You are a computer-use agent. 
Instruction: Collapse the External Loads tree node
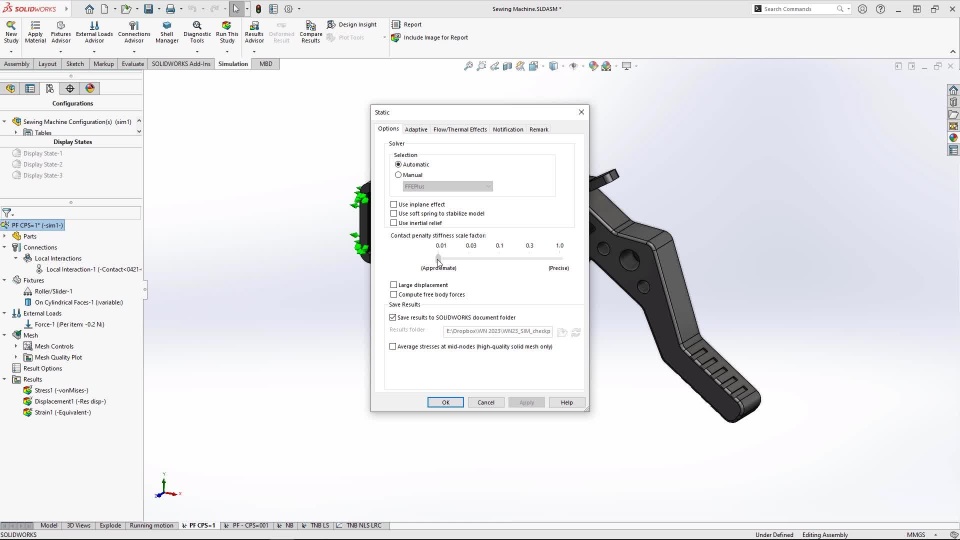tap(5, 313)
